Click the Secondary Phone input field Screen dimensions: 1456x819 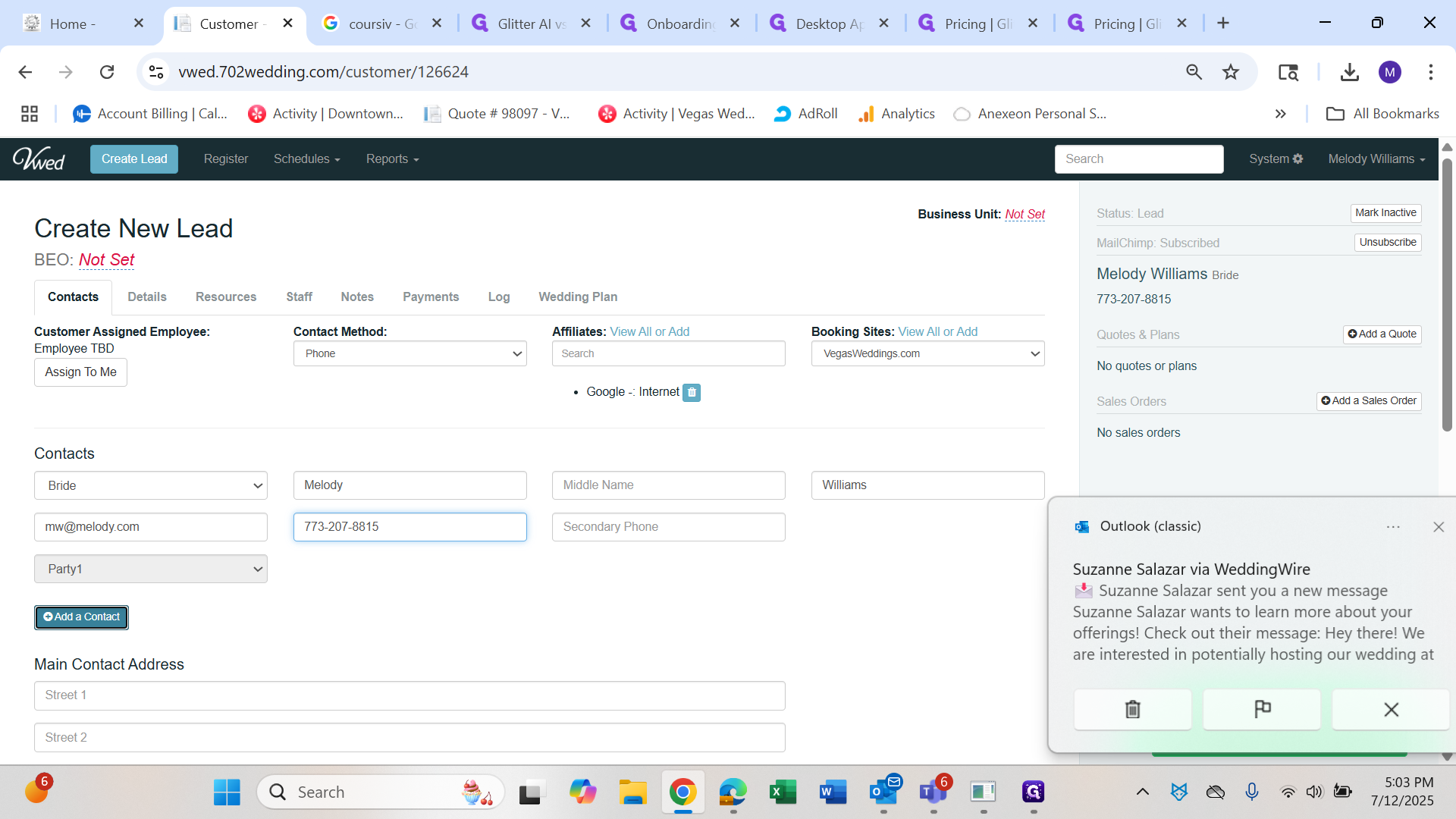[668, 527]
